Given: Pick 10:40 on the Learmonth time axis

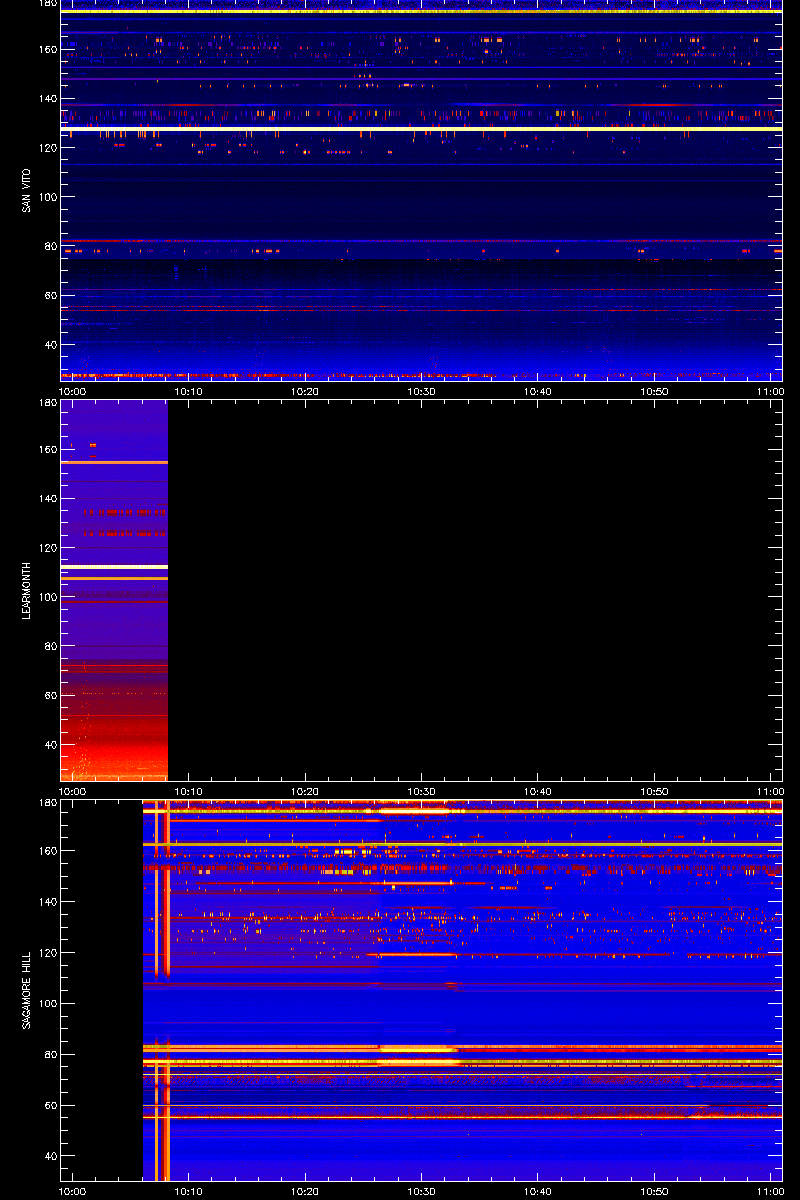Looking at the screenshot, I should click(x=539, y=791).
